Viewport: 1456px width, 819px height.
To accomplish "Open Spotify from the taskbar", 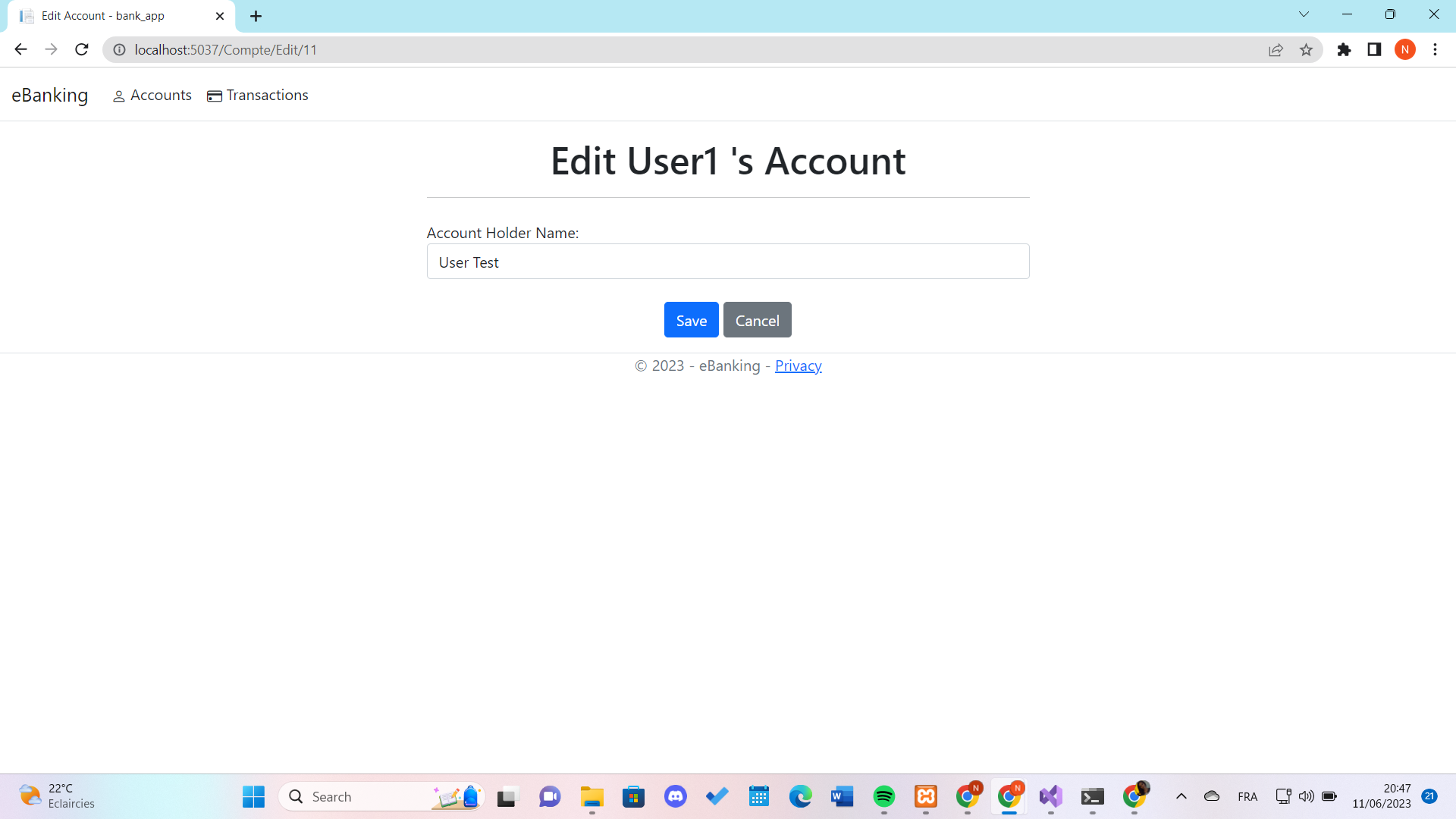I will [x=883, y=796].
